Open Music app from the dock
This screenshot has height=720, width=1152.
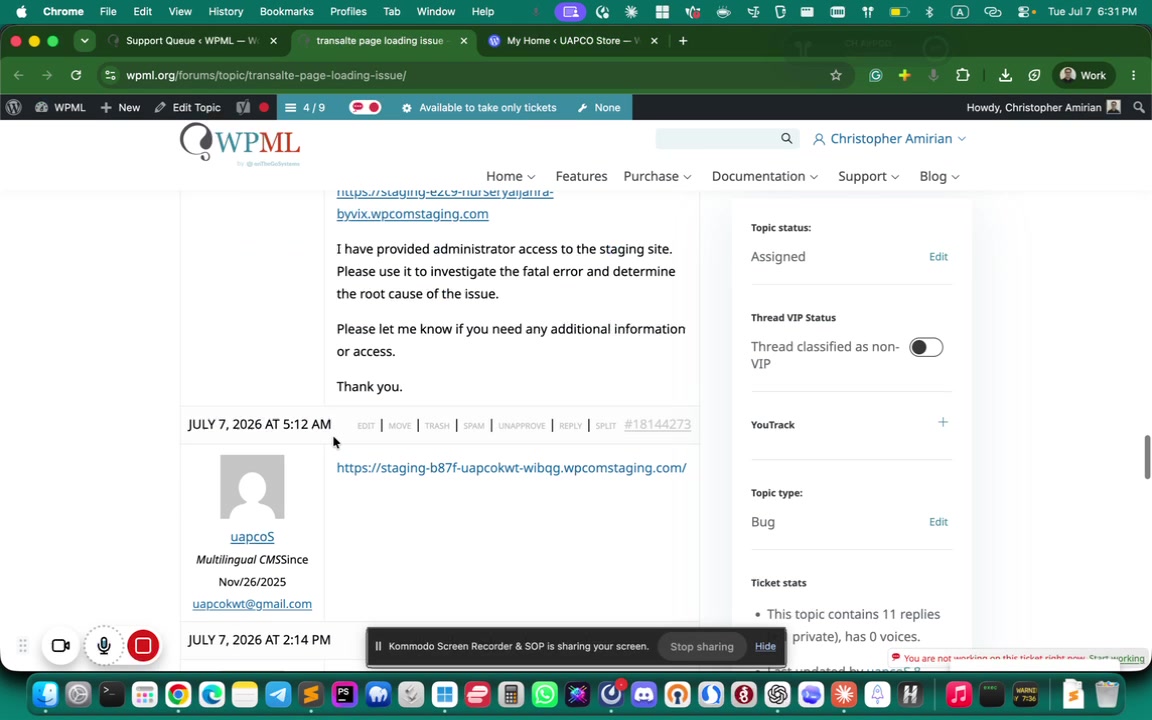pos(958,694)
